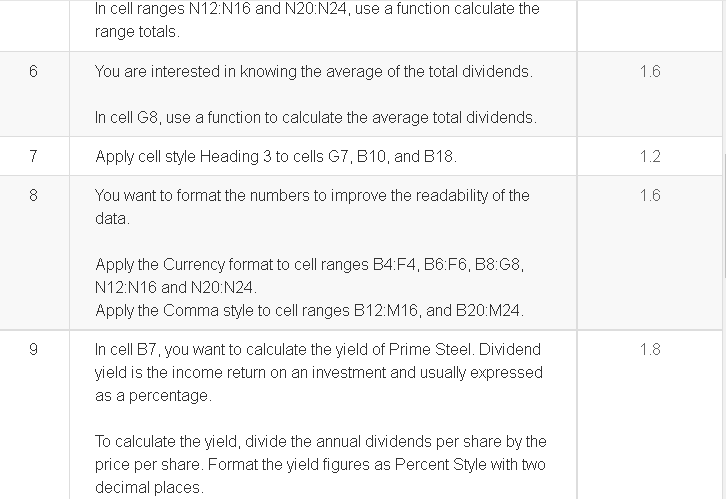Click the 'Apply the Comma style' line
Screen dimensions: 726x499
click(309, 310)
